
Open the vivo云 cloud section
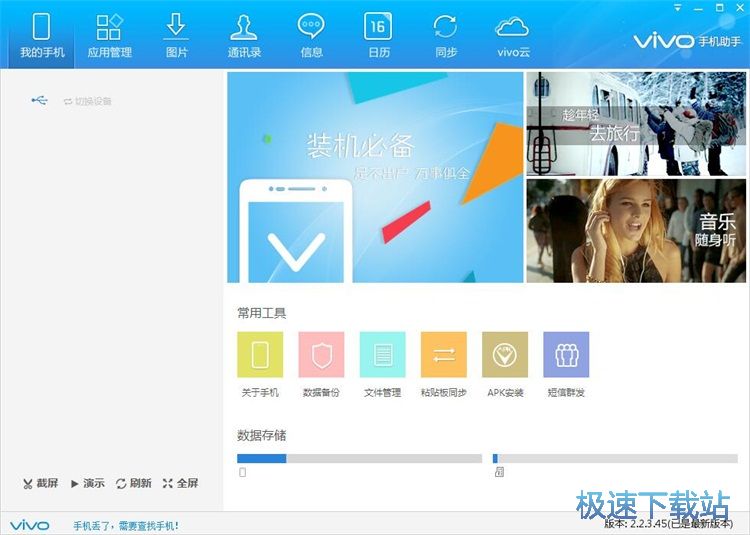512,35
